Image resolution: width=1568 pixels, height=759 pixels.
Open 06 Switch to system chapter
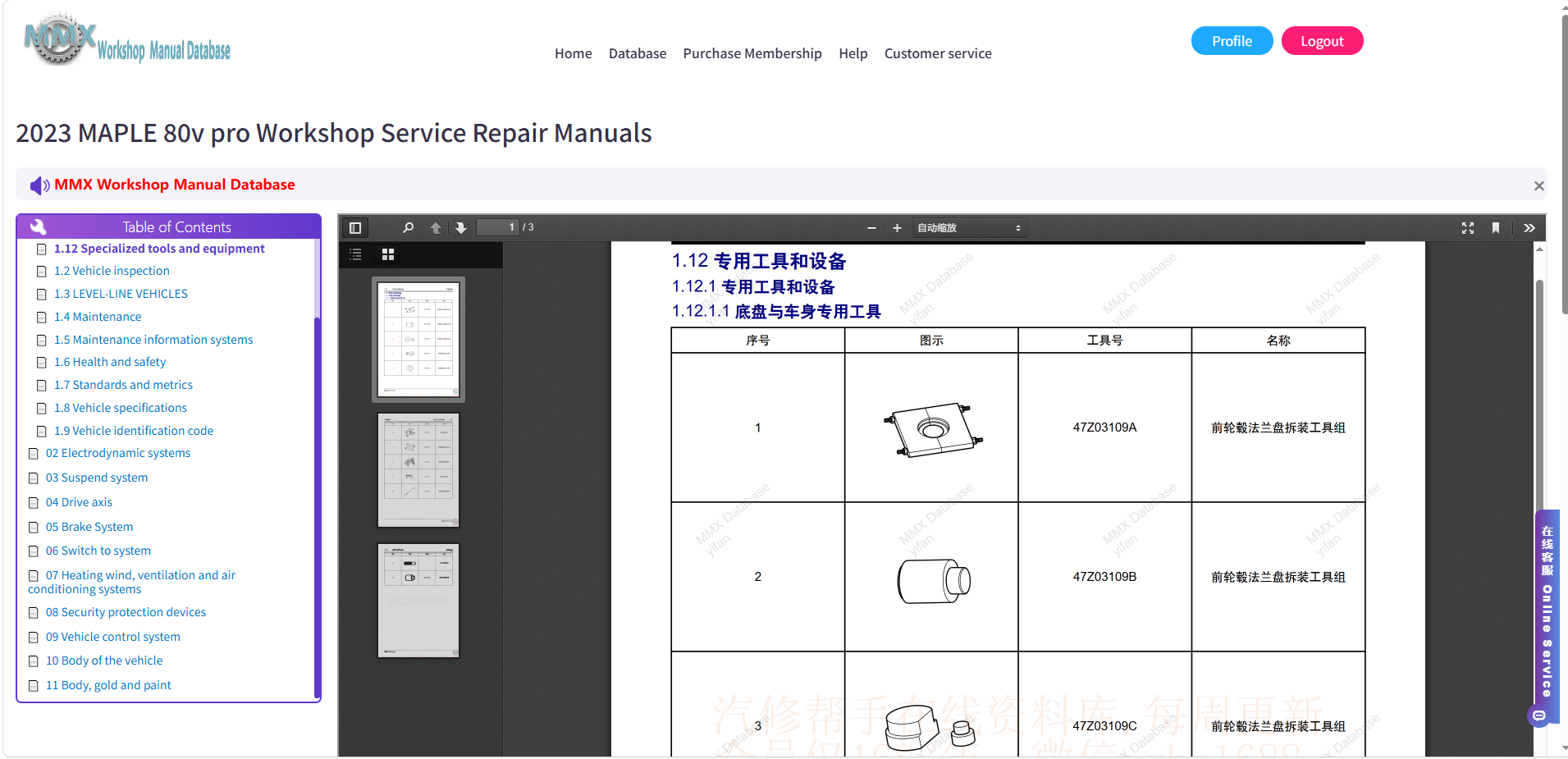(x=98, y=551)
